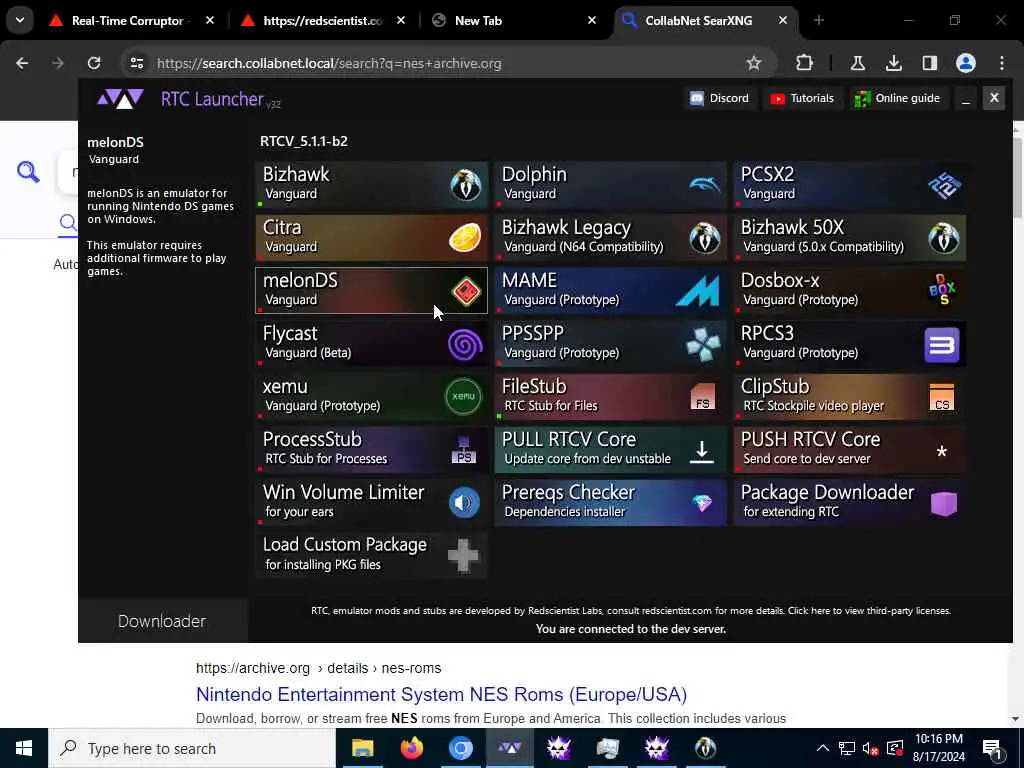Open the browser extensions puzzle icon
Image resolution: width=1024 pixels, height=768 pixels.
(x=805, y=63)
